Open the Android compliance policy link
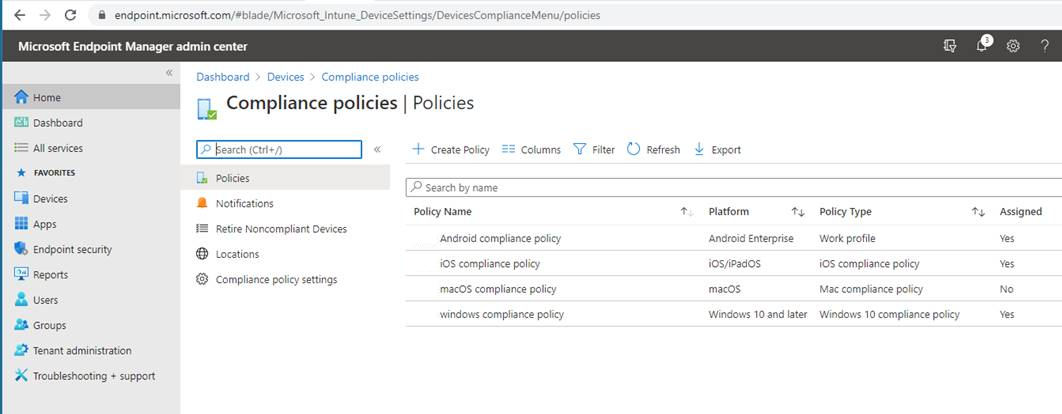Viewport: 1062px width, 414px height. (x=500, y=239)
